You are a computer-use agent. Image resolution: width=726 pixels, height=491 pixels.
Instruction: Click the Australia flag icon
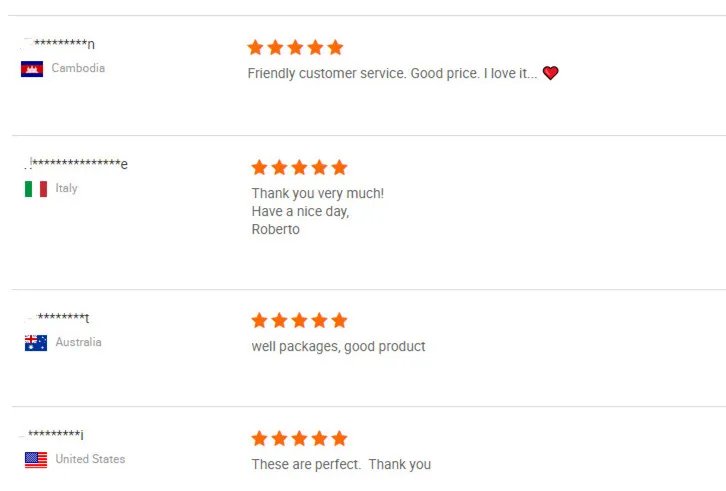coord(36,343)
